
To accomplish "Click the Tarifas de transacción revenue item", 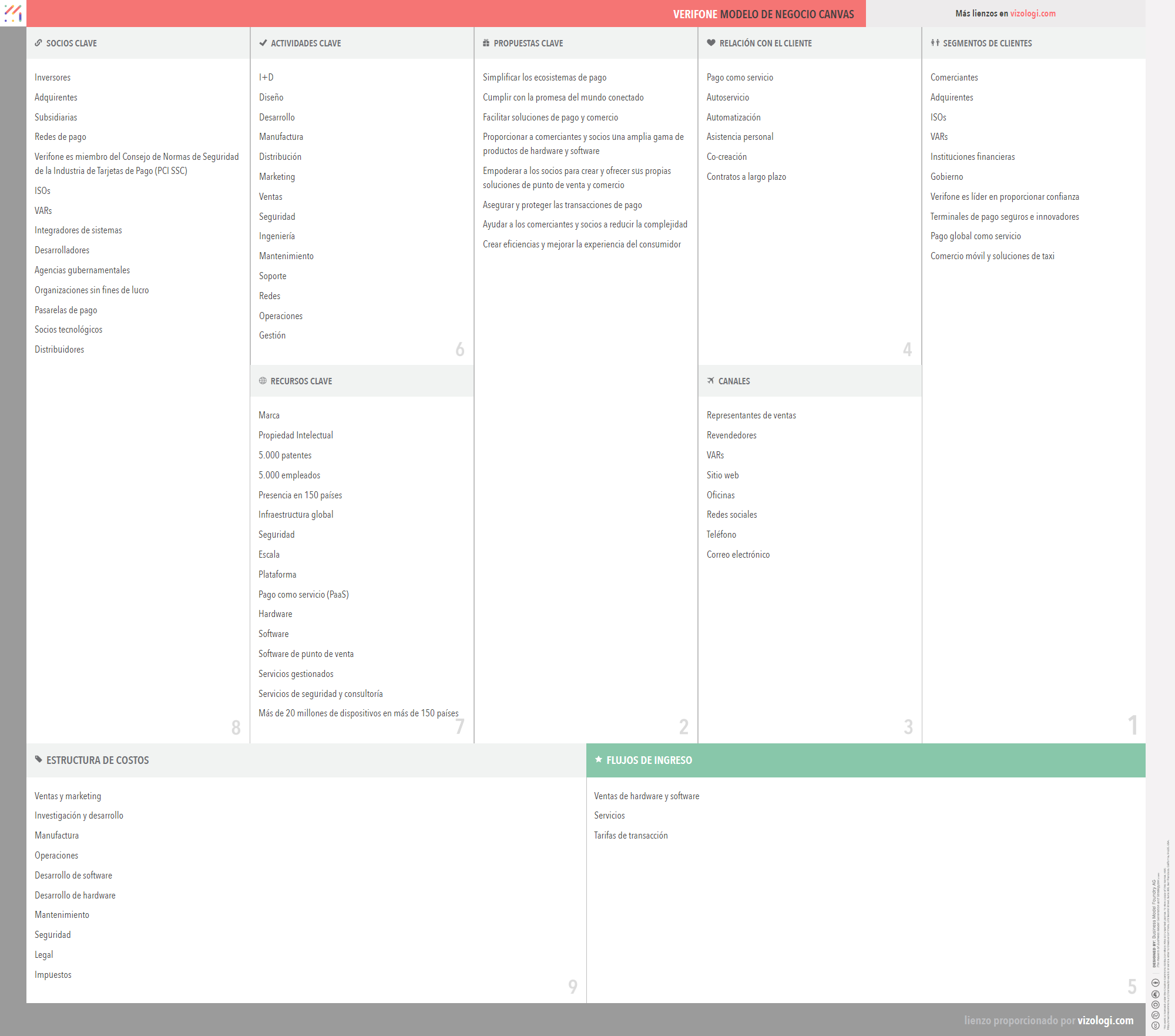I will pyautogui.click(x=630, y=835).
